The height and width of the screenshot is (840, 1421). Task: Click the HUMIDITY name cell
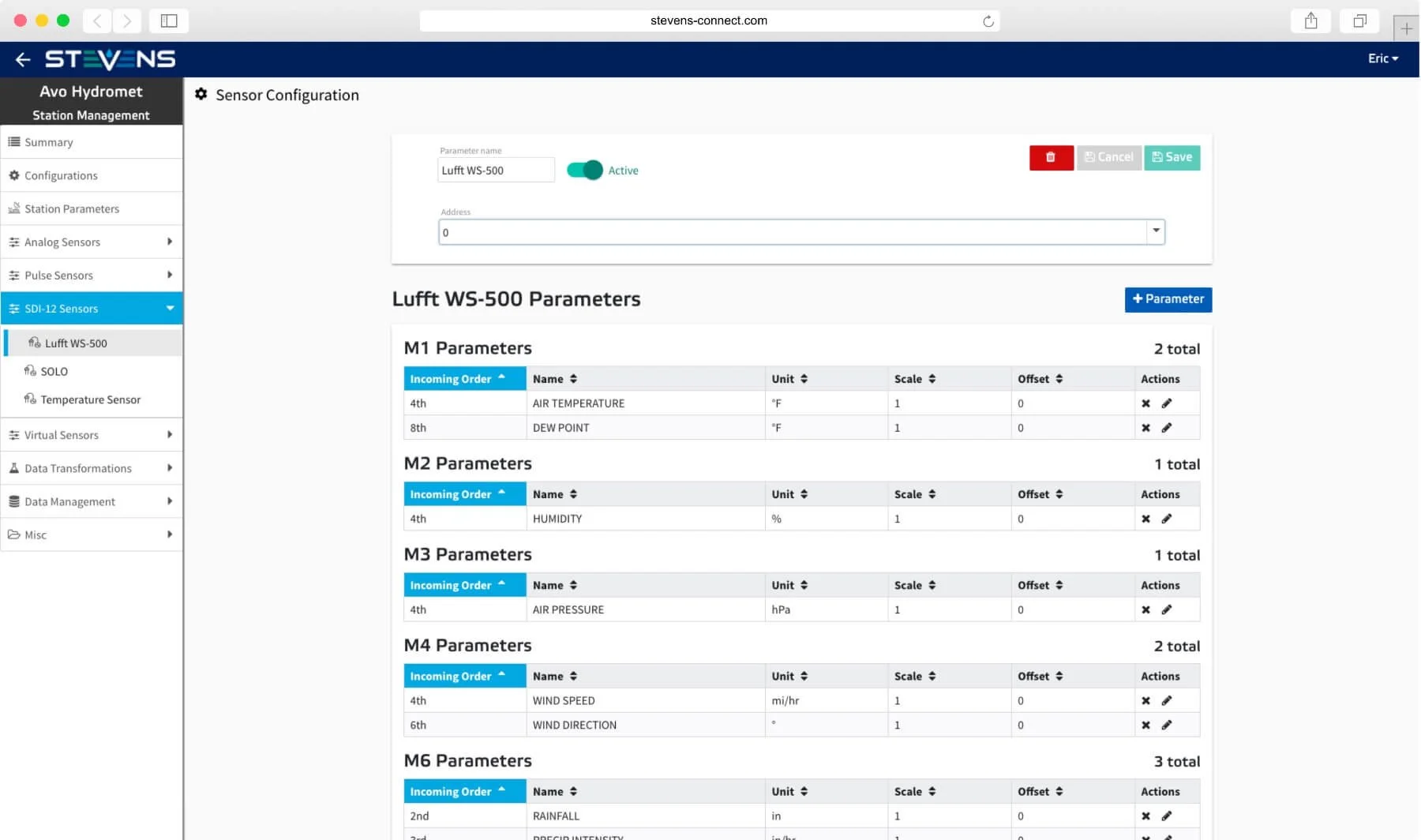pos(646,519)
